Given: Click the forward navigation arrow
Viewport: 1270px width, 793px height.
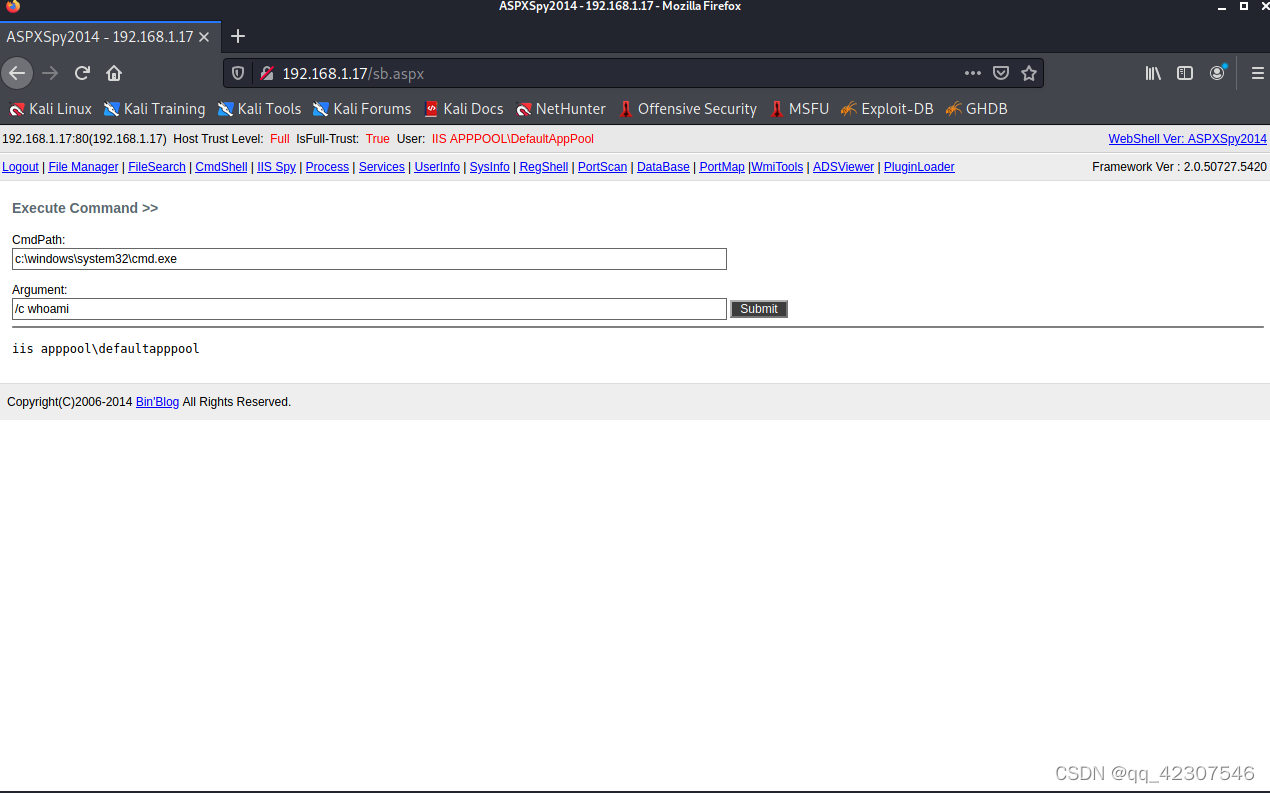Looking at the screenshot, I should (50, 73).
